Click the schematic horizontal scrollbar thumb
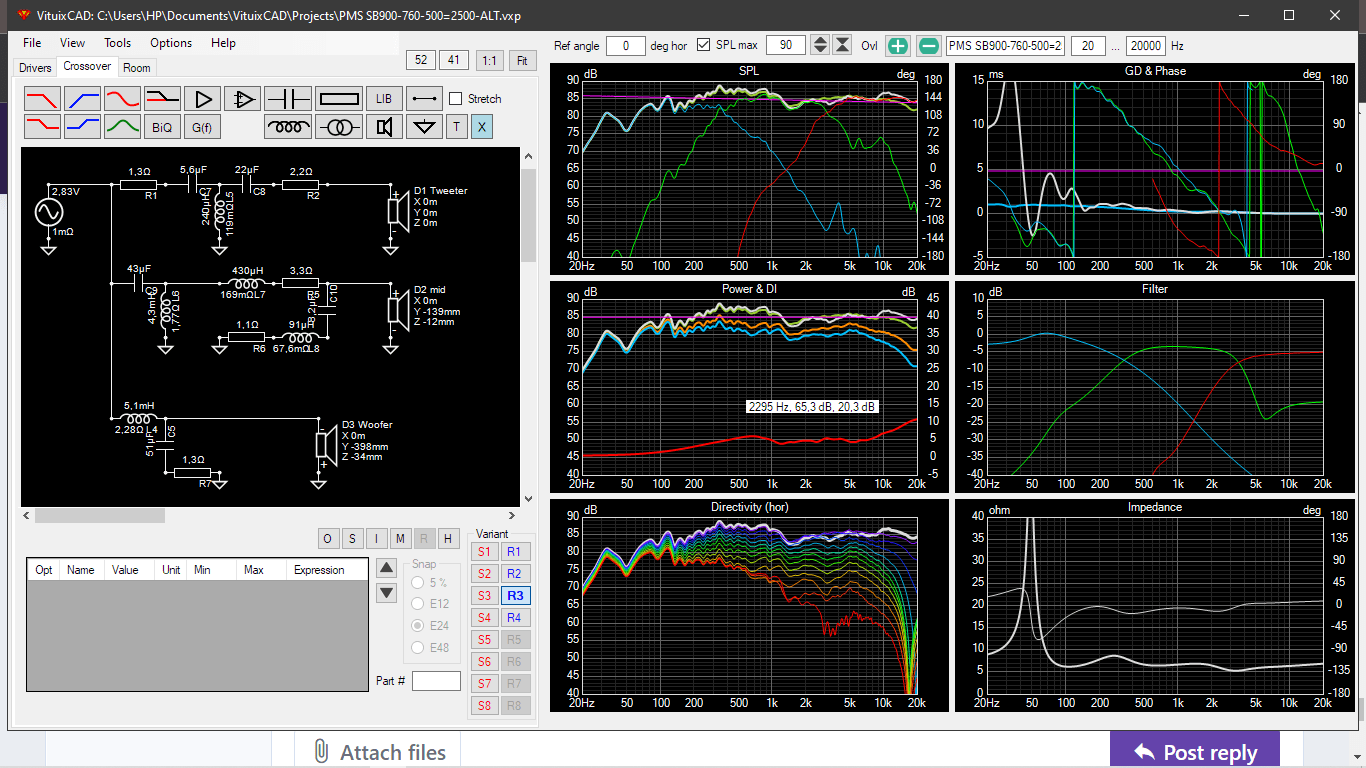Screen dimensions: 1366x768 click(99, 516)
